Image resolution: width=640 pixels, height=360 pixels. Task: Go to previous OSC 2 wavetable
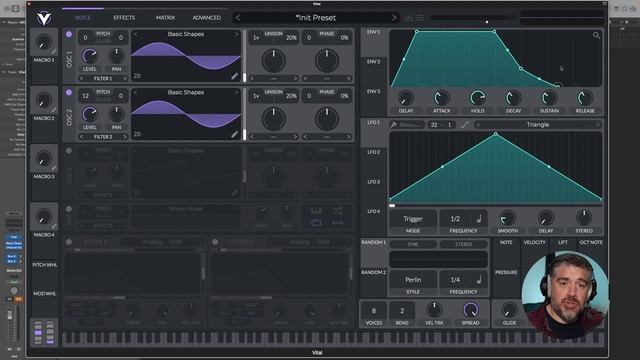(x=136, y=93)
